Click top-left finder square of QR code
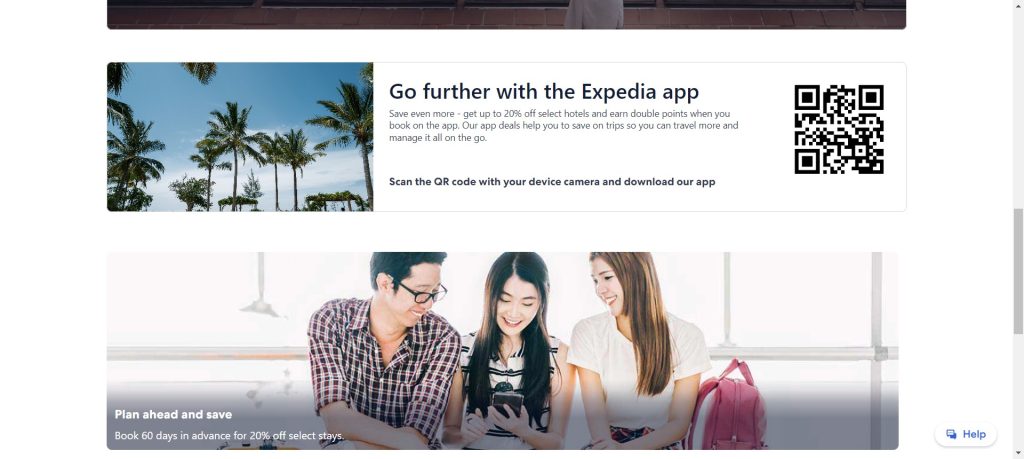The image size is (1024, 459). (808, 99)
